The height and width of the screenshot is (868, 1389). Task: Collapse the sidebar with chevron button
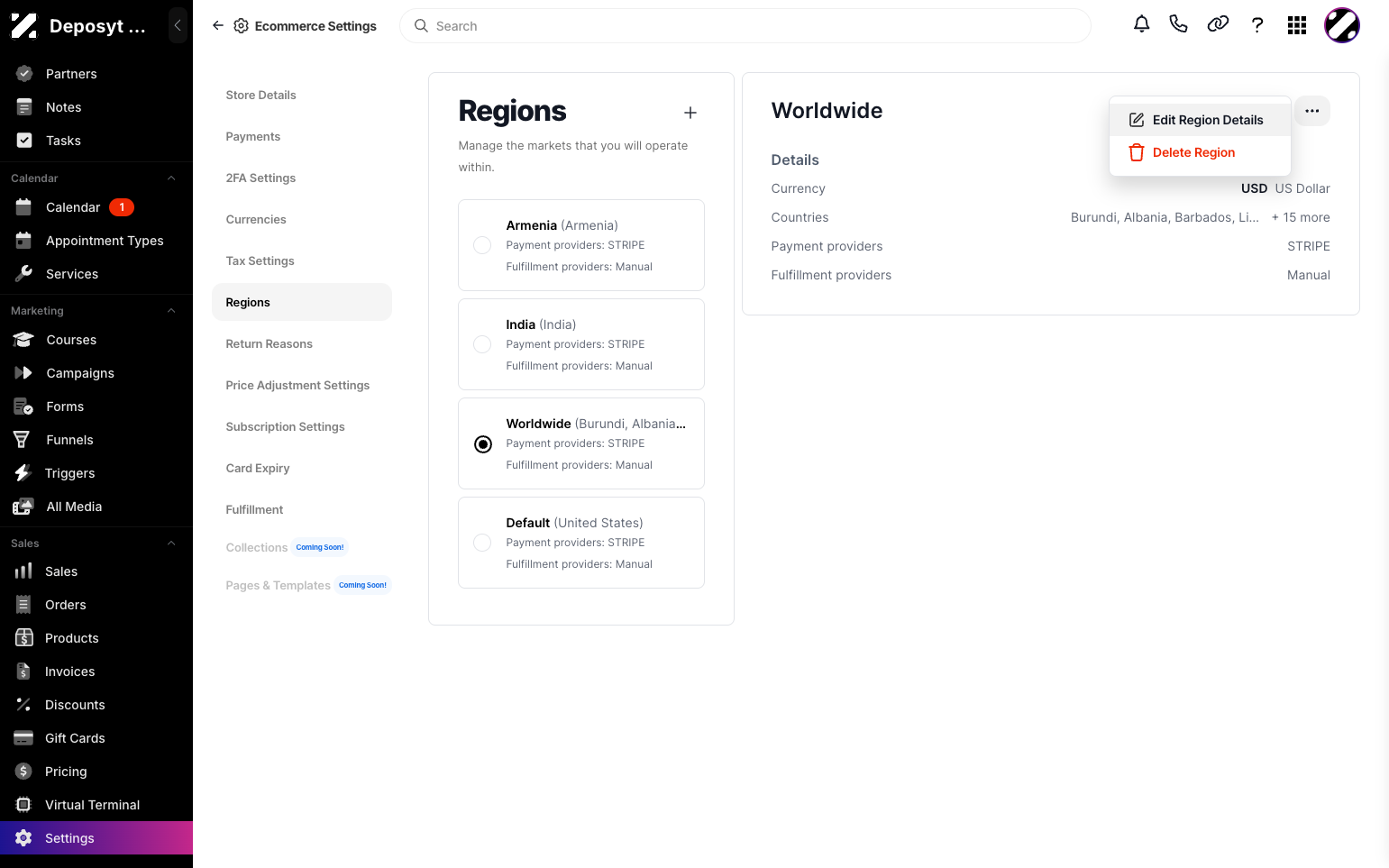pos(178,26)
